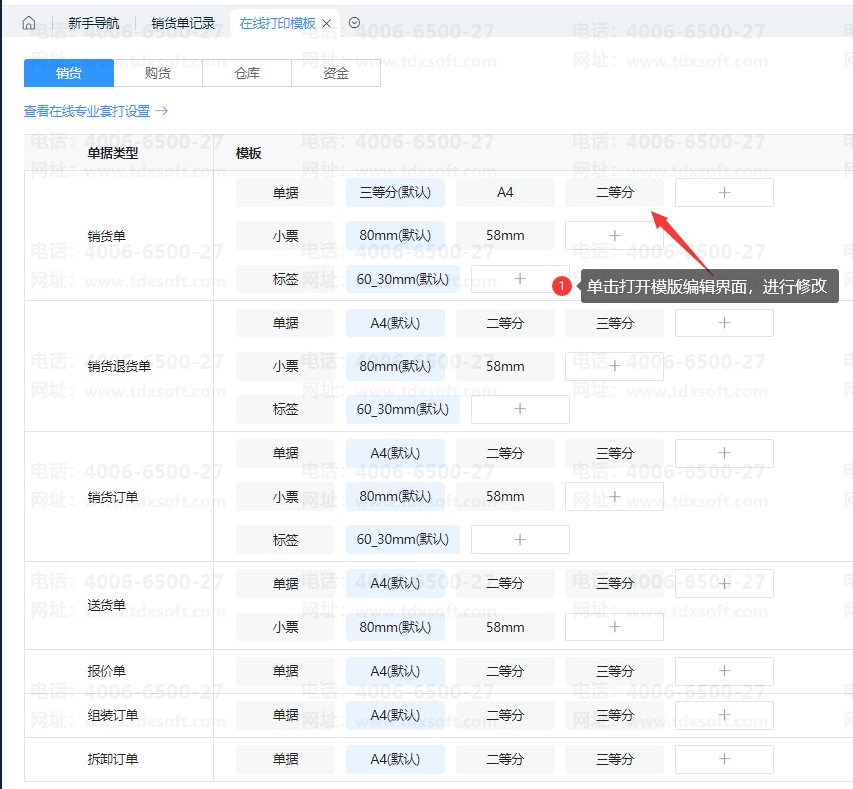The width and height of the screenshot is (853, 789).
Task: Close the 在线打印模板 tab
Action: pyautogui.click(x=326, y=23)
